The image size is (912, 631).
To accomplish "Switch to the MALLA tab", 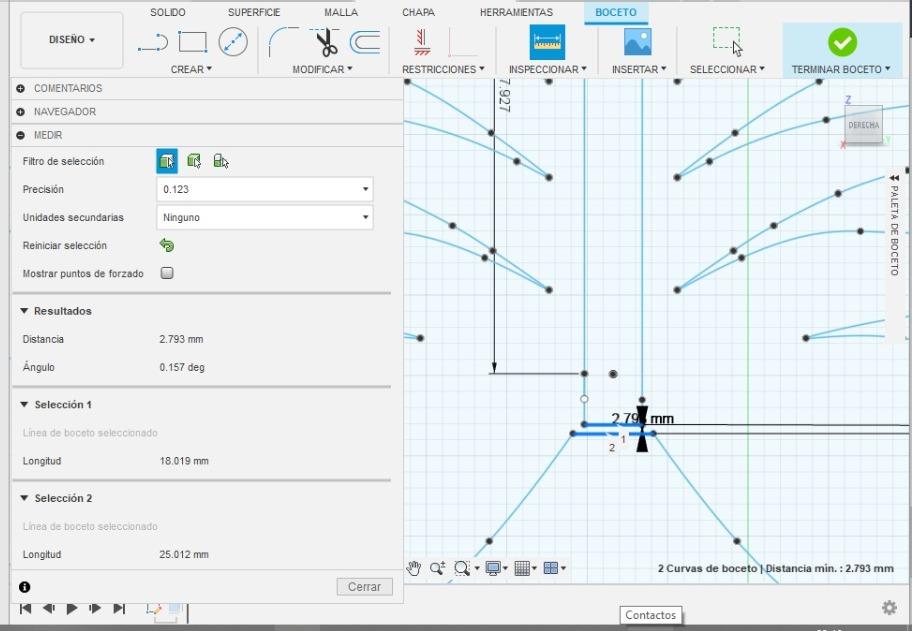I will tap(341, 12).
